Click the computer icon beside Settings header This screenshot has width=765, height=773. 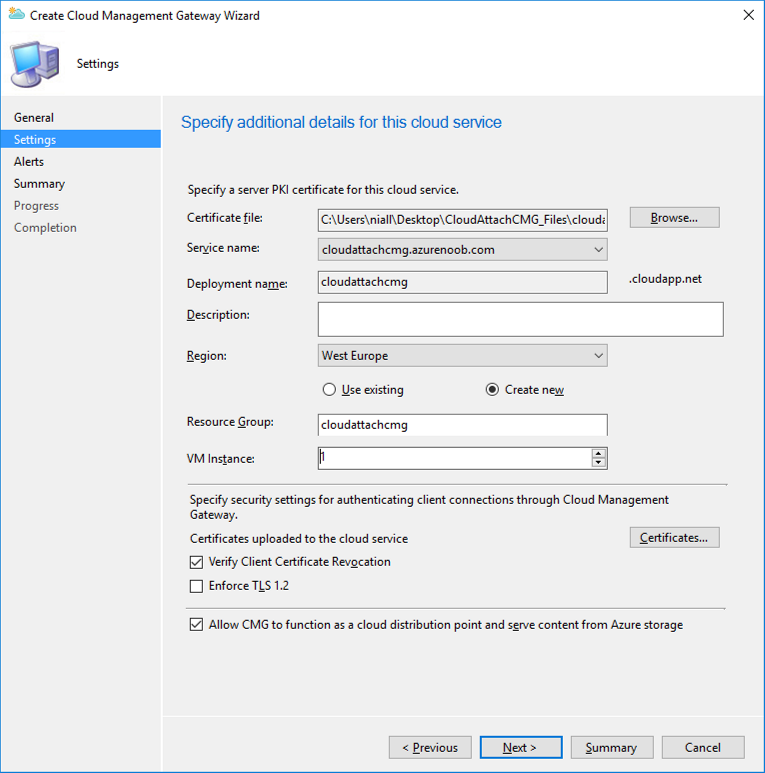pos(35,64)
